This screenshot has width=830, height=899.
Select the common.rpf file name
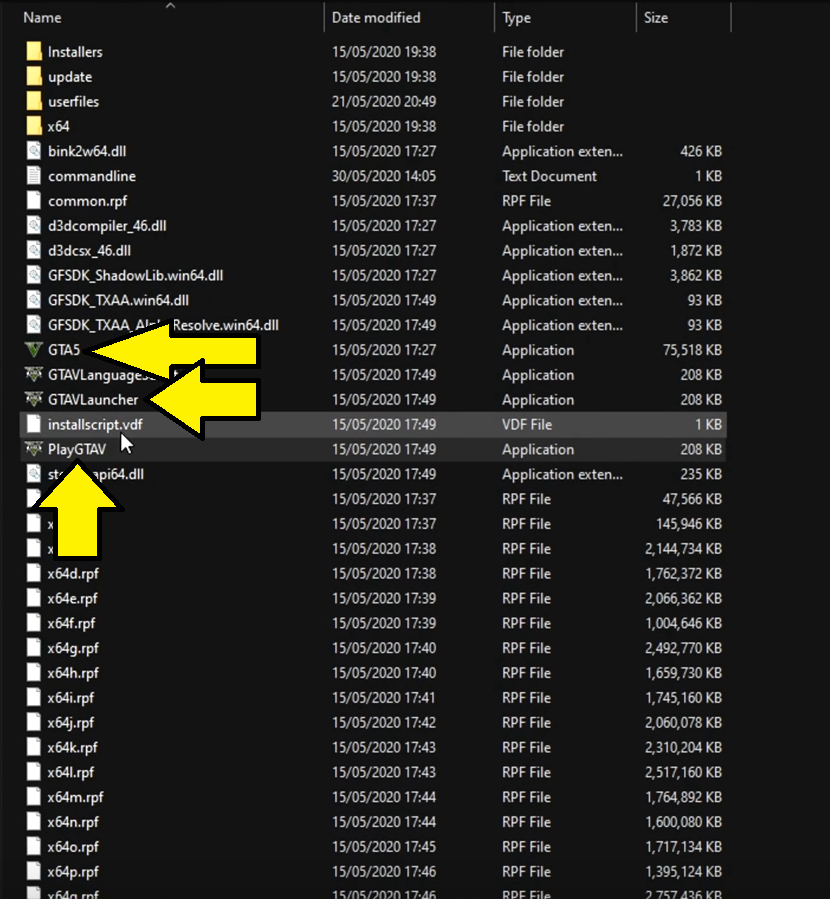tap(88, 201)
